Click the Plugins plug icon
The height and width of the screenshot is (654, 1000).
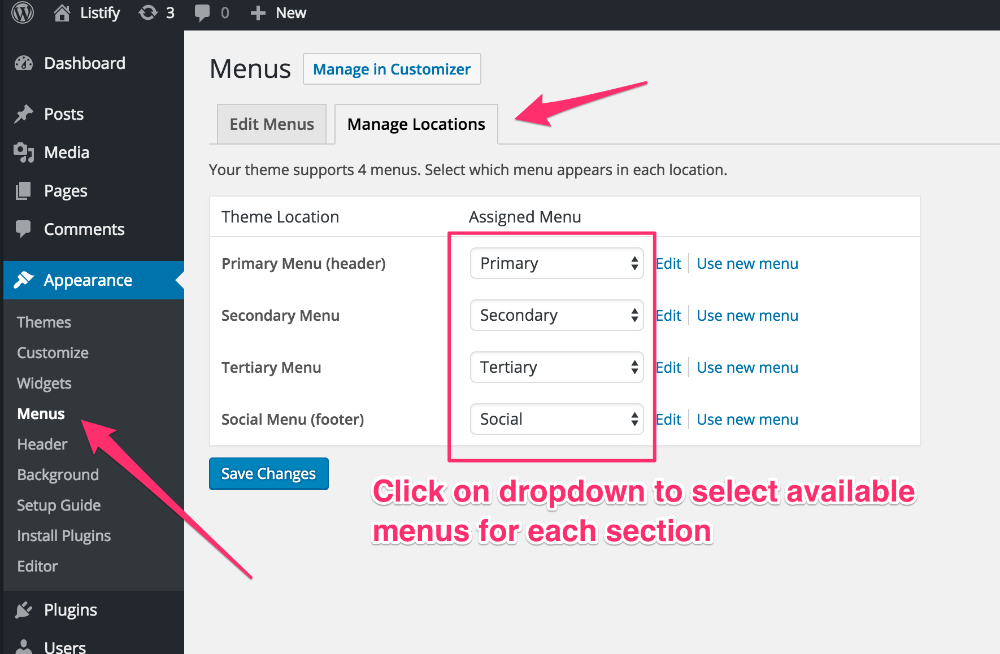pyautogui.click(x=24, y=610)
